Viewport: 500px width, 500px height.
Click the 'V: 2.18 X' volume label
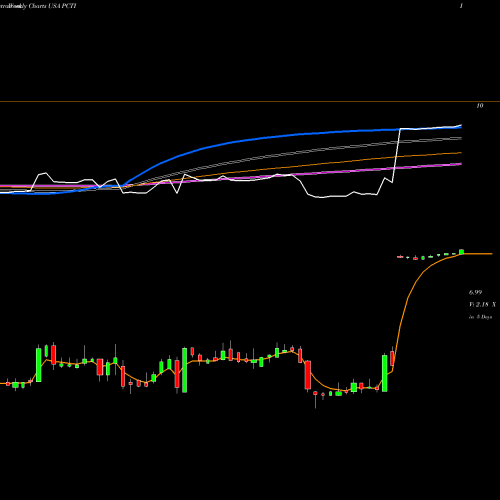pos(482,304)
